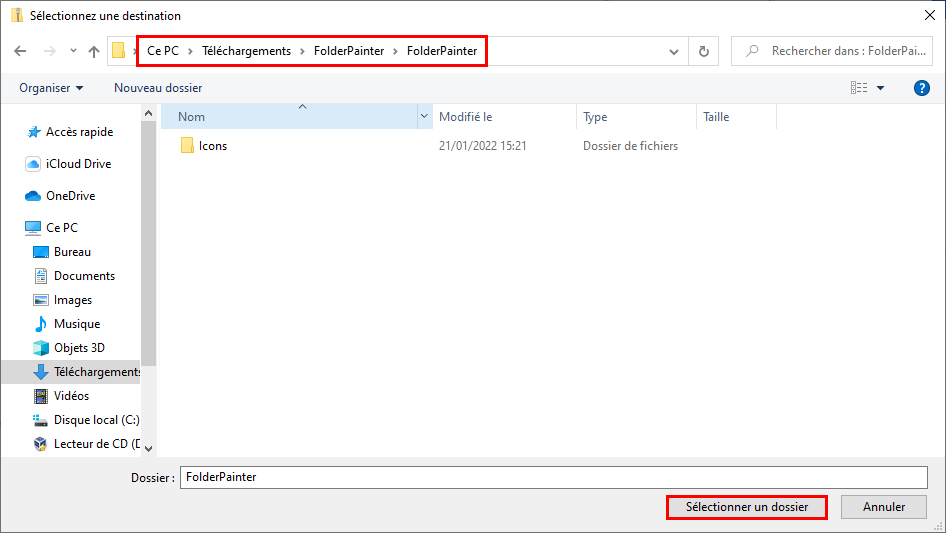Click the Images picture icon

[40, 300]
